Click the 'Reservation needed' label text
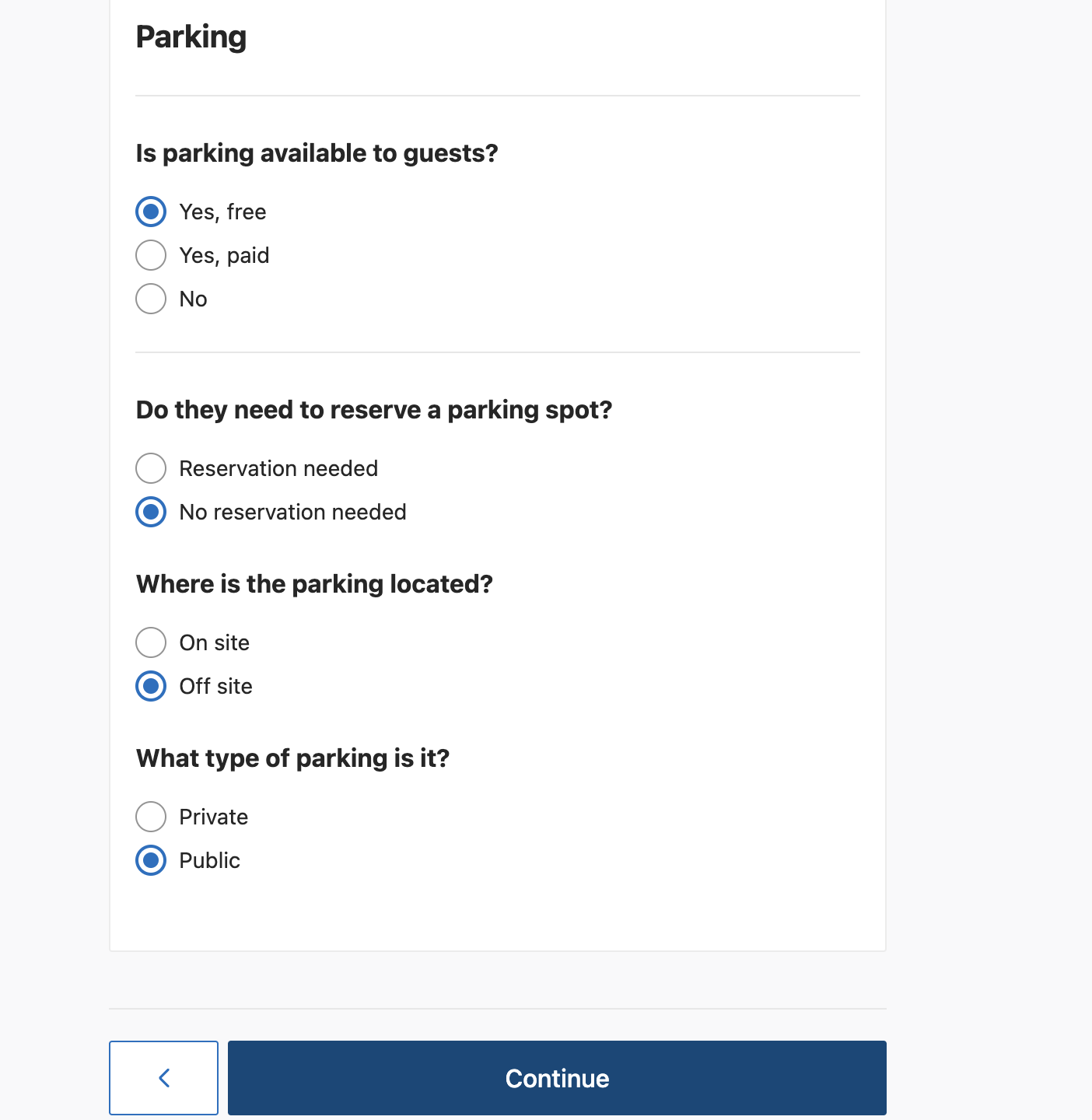This screenshot has height=1120, width=1092. tap(278, 468)
